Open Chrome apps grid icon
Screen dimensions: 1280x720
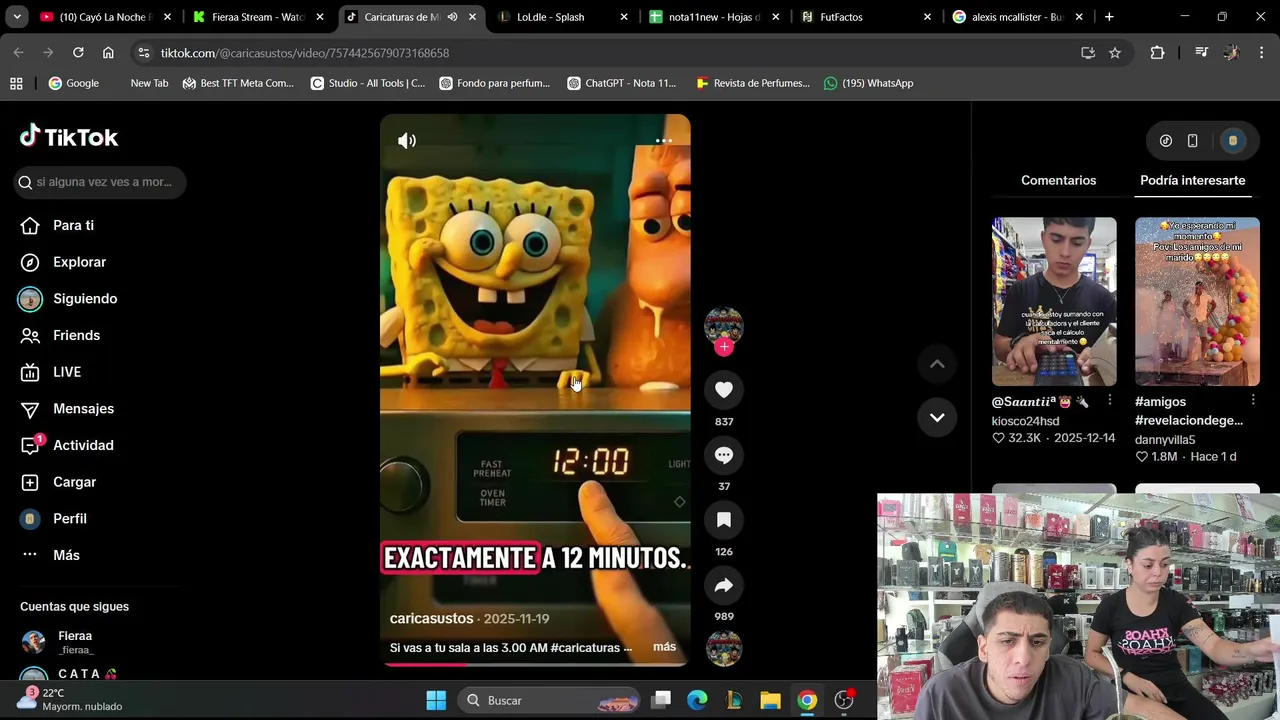[16, 83]
